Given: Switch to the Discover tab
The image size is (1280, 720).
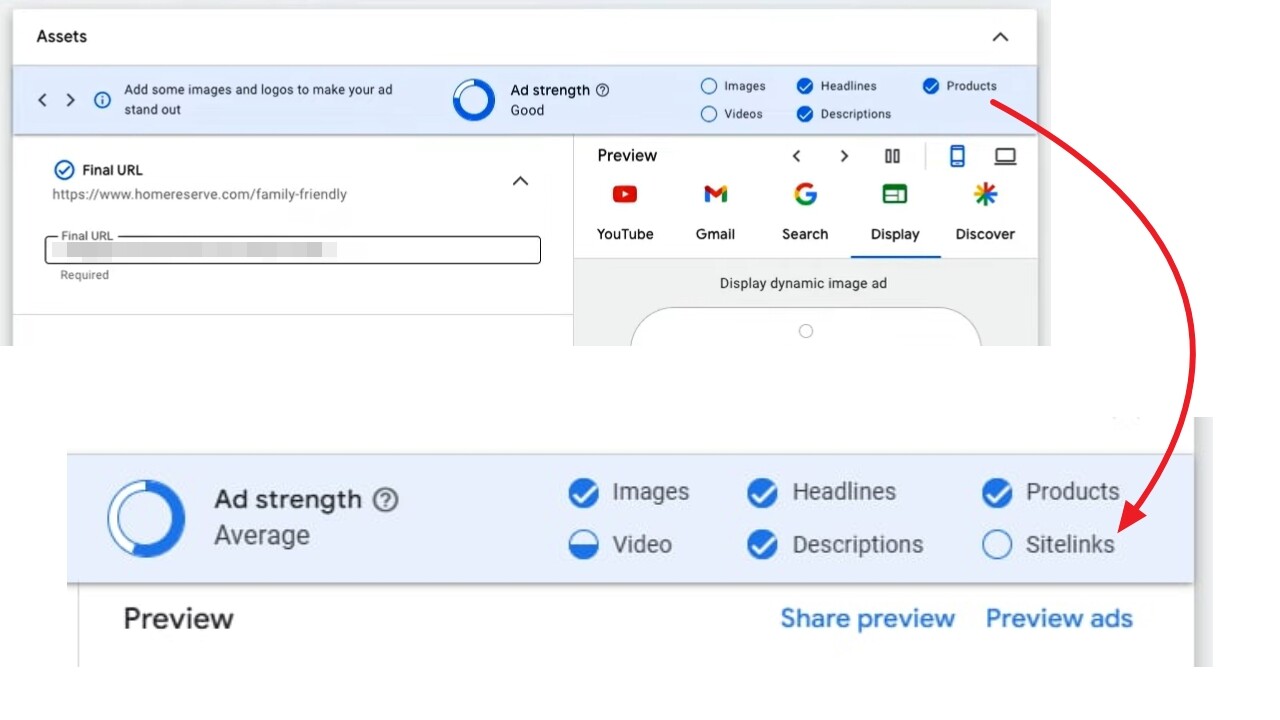Looking at the screenshot, I should 984,234.
